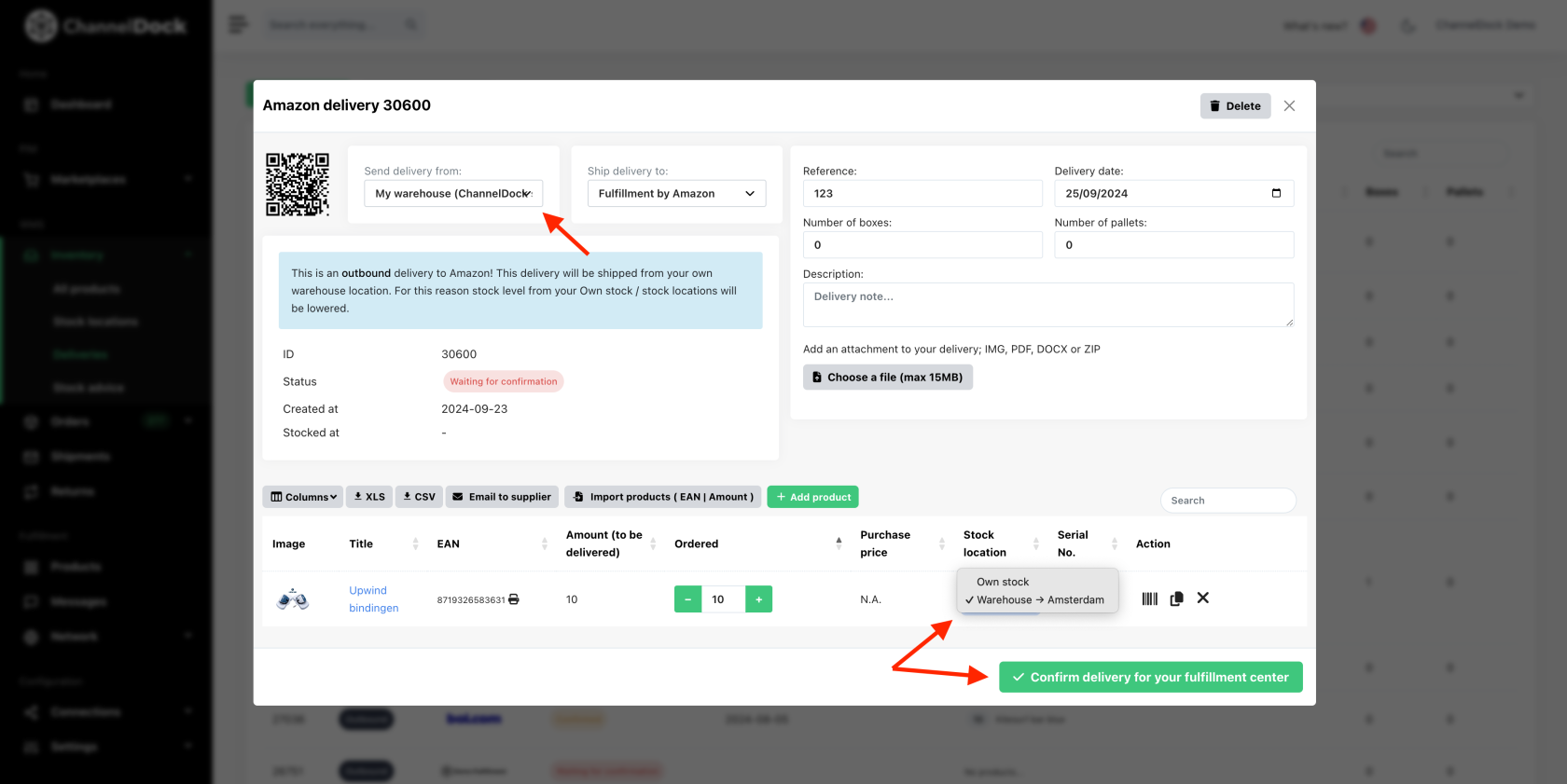1567x784 pixels.
Task: Click the Number of pallets field
Action: click(1173, 244)
